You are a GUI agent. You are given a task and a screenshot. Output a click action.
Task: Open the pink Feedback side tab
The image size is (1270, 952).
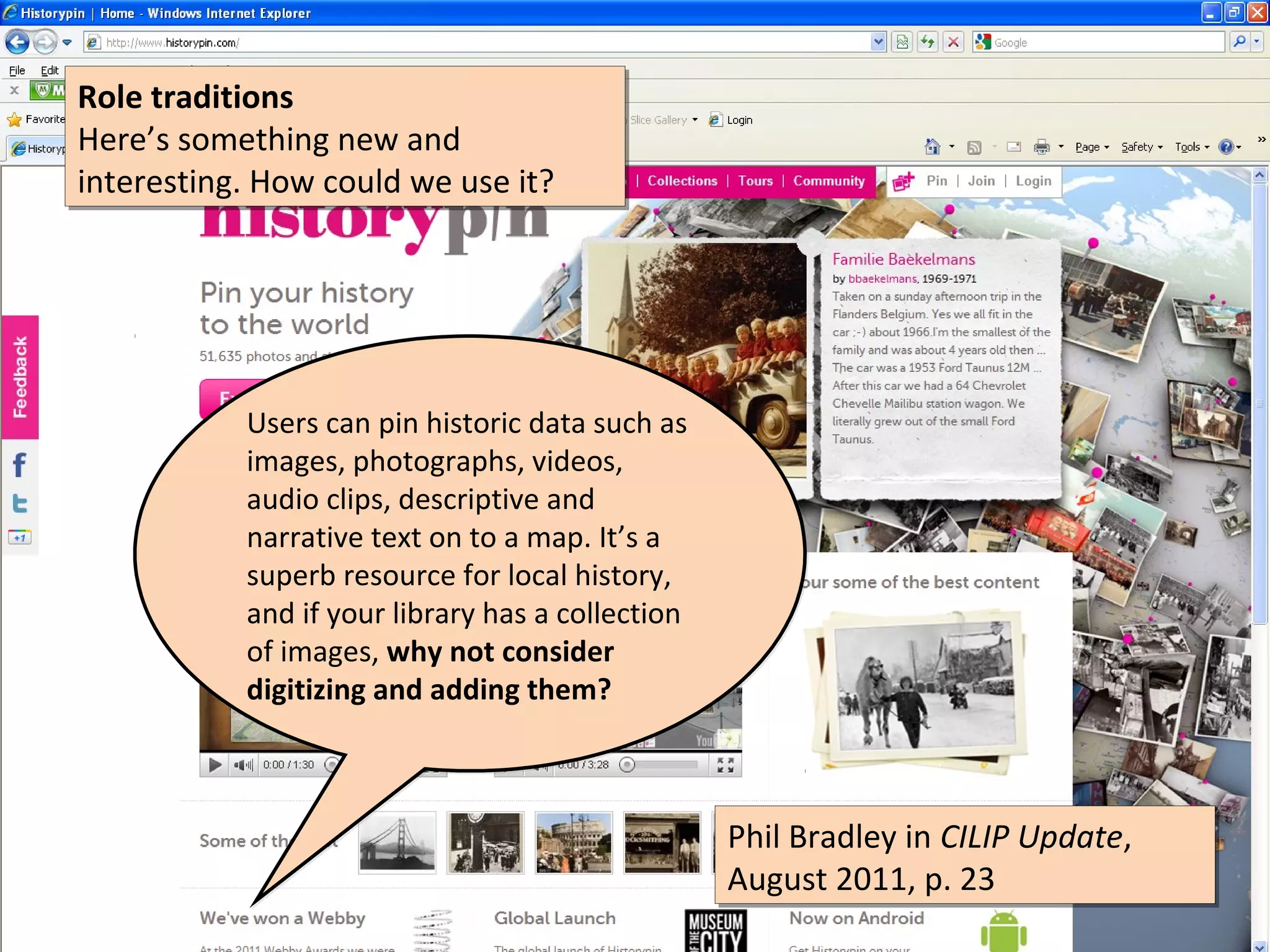point(20,377)
